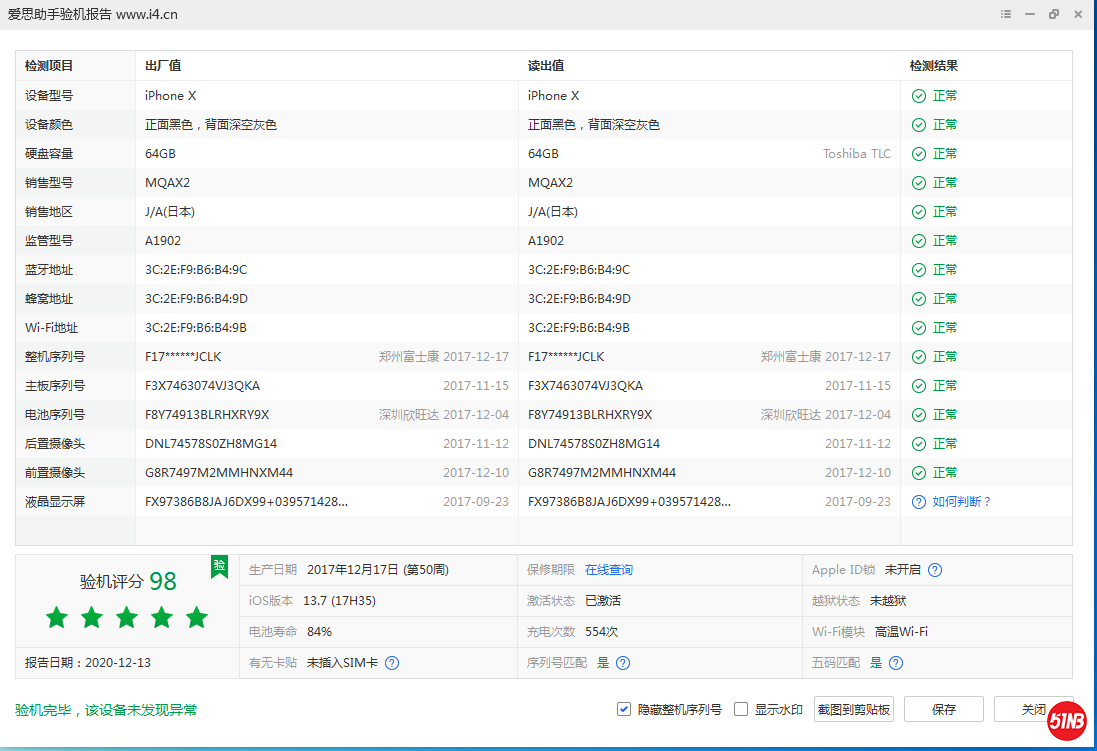Image resolution: width=1097 pixels, height=751 pixels.
Task: Click 如何判断？ link
Action: tap(961, 502)
